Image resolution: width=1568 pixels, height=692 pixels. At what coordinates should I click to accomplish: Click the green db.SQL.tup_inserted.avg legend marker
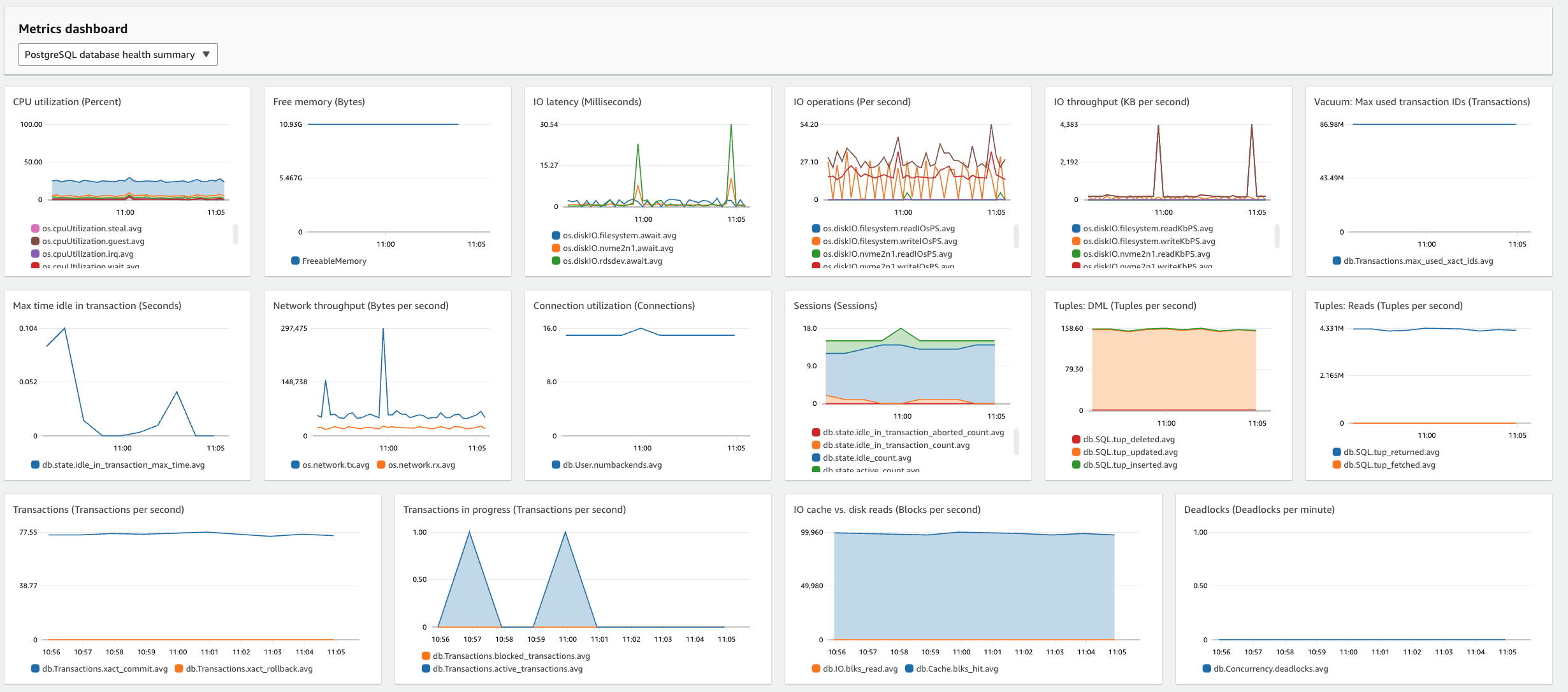pyautogui.click(x=1077, y=465)
